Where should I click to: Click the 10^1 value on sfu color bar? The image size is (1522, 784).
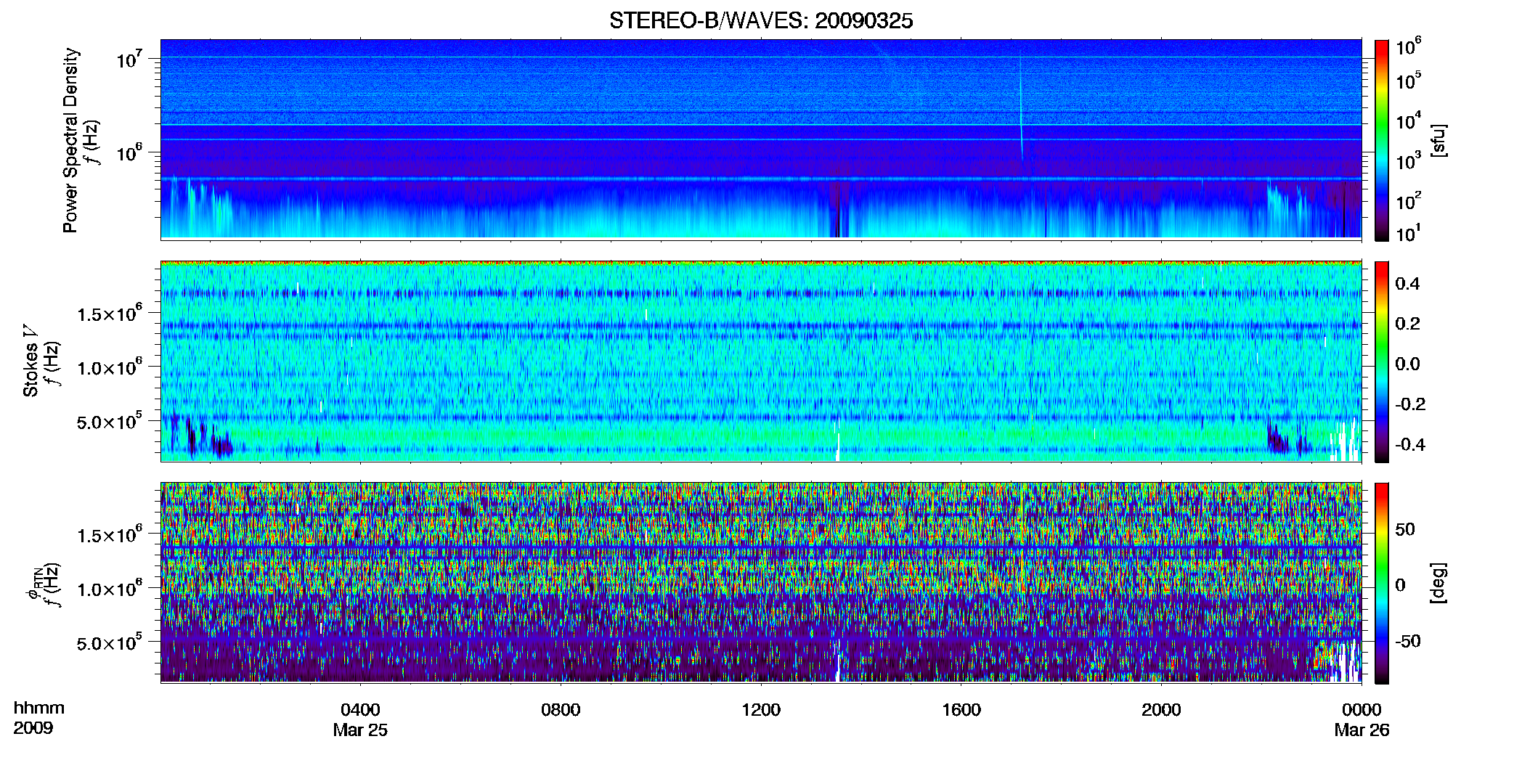1408,233
